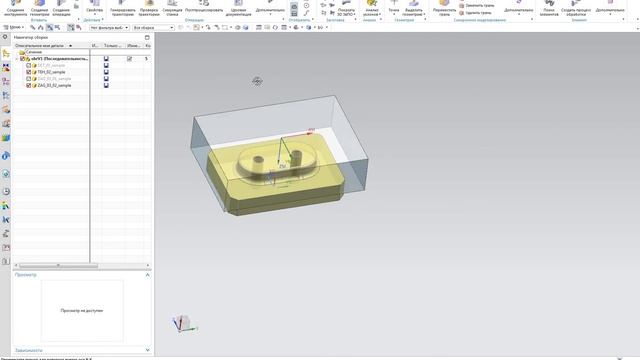Screen dimensions: 640x360
Task: Click Создание операции ribbon button
Action: (x=61, y=8)
